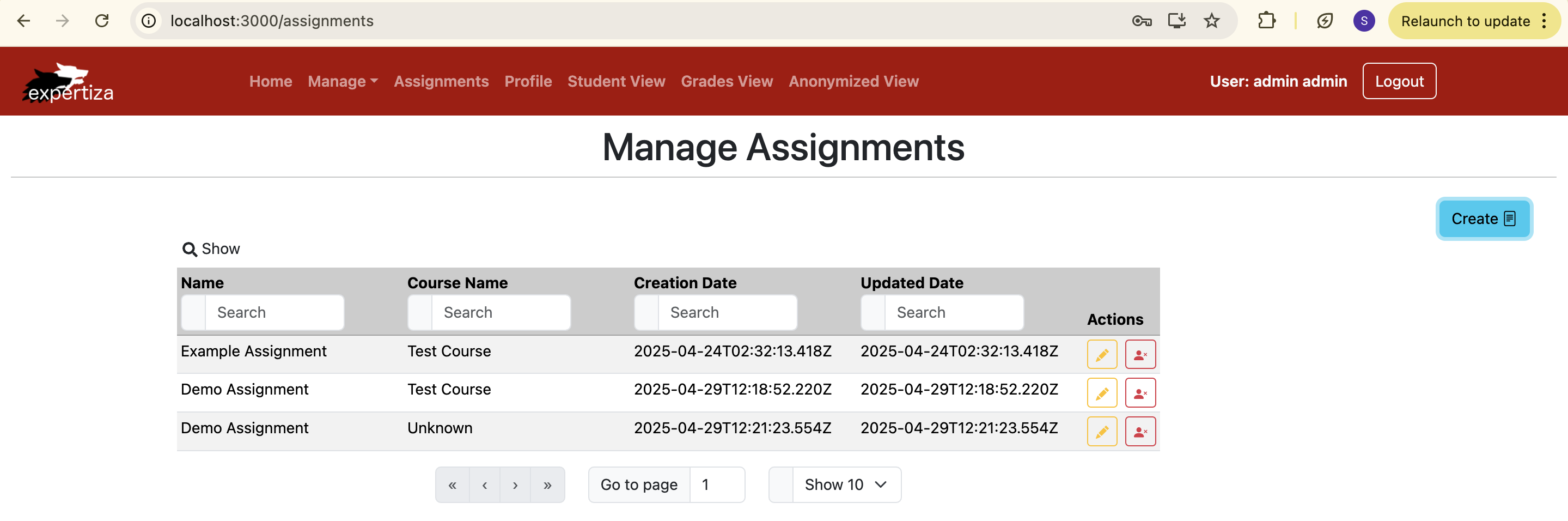The image size is (1568, 521).
Task: View site information icon in address bar
Action: (149, 21)
